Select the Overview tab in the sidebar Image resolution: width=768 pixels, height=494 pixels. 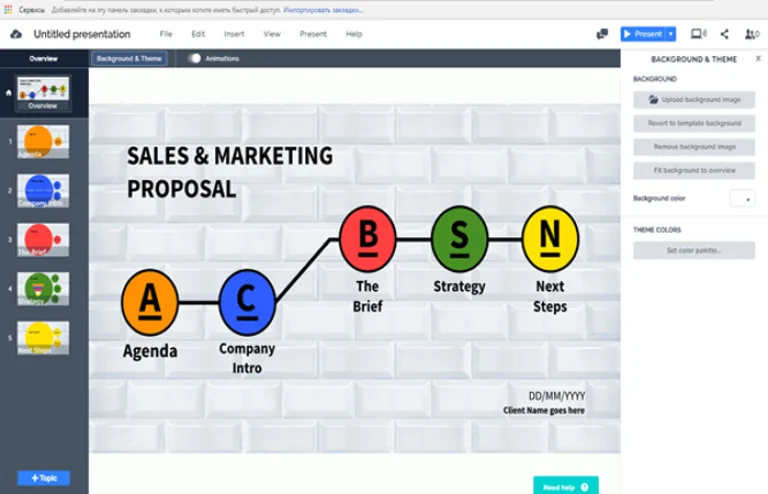(x=44, y=58)
